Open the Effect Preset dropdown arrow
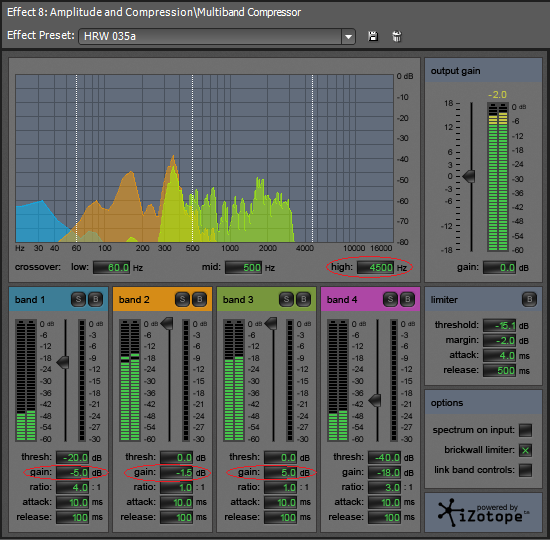550x540 pixels. point(348,36)
